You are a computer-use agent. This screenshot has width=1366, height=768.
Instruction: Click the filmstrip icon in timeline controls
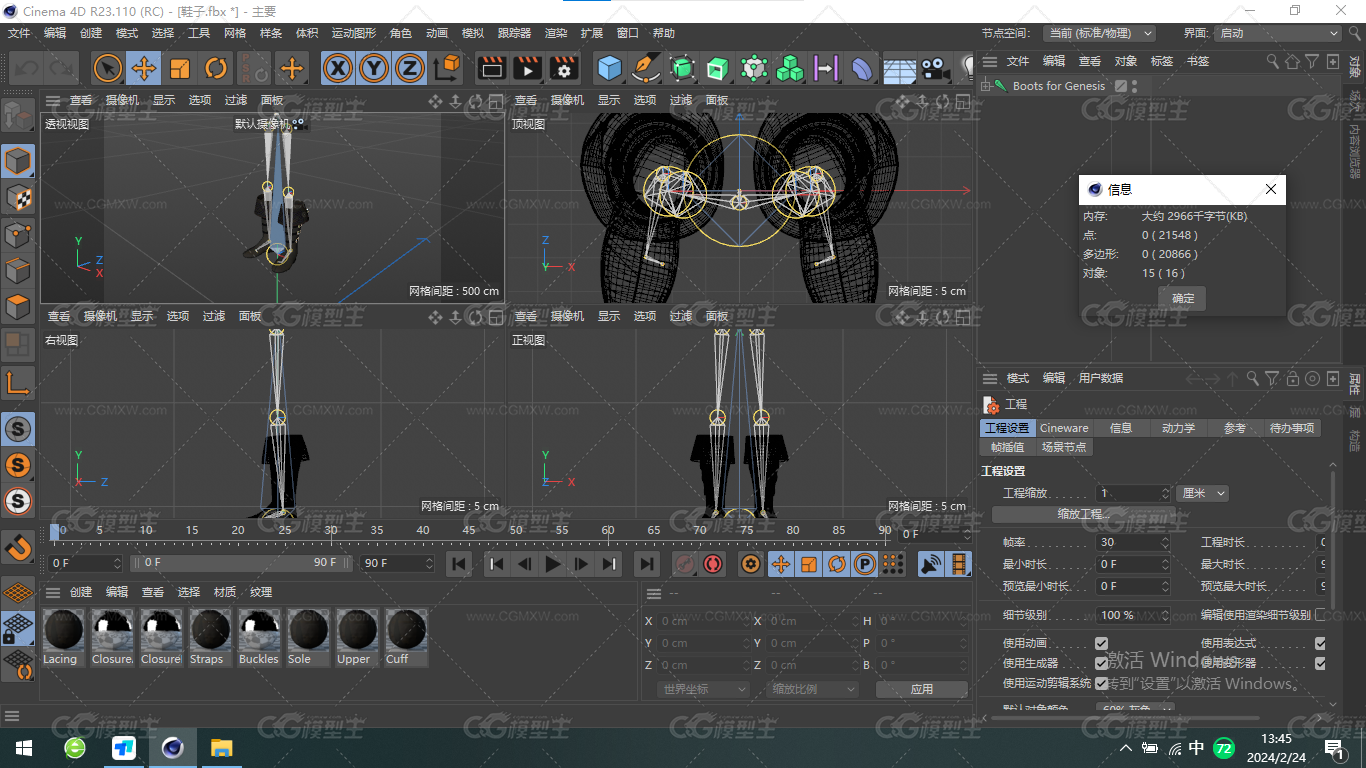pyautogui.click(x=959, y=564)
